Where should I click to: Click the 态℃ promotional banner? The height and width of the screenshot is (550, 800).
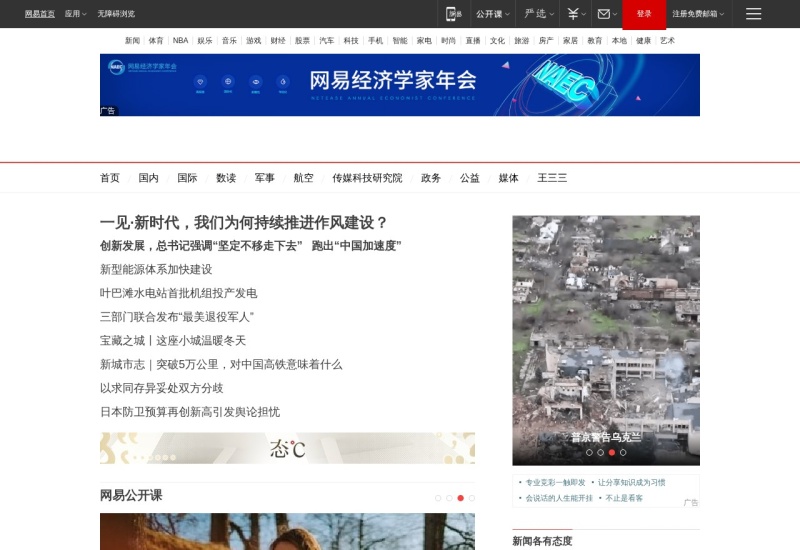click(287, 448)
